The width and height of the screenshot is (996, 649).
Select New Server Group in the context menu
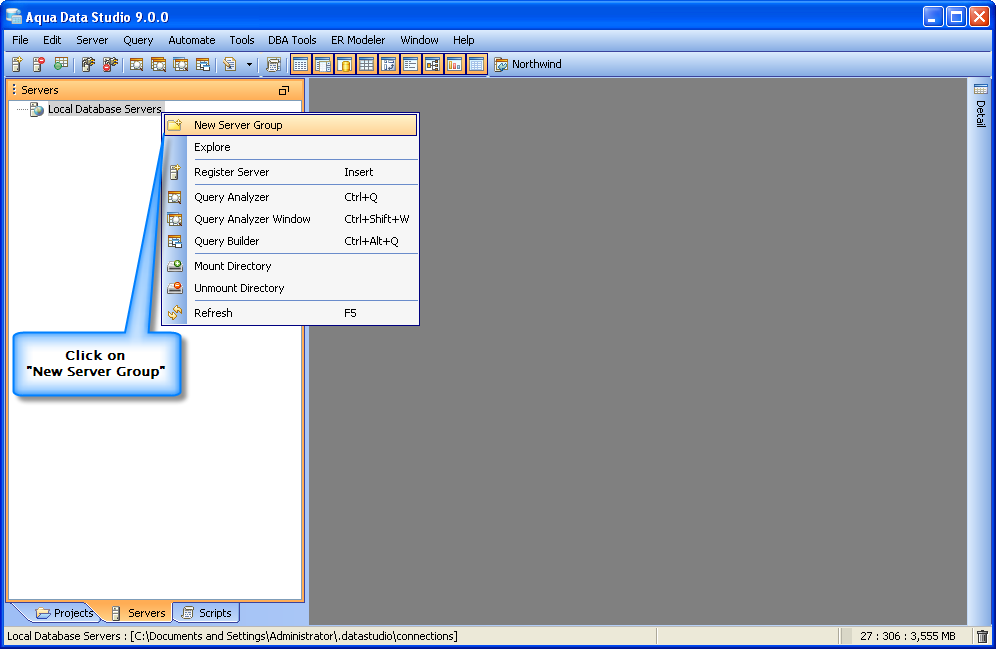[x=291, y=125]
